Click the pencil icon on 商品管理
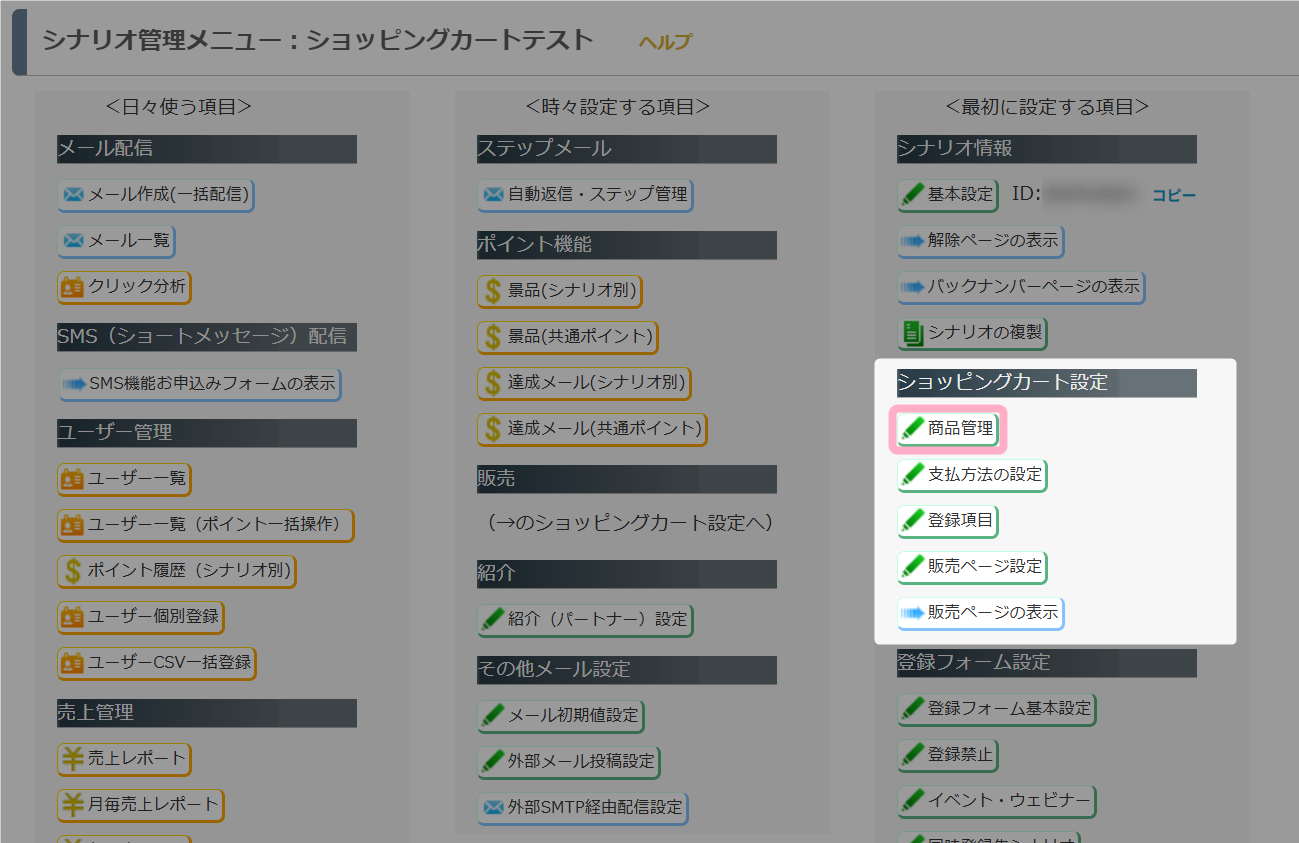 913,428
